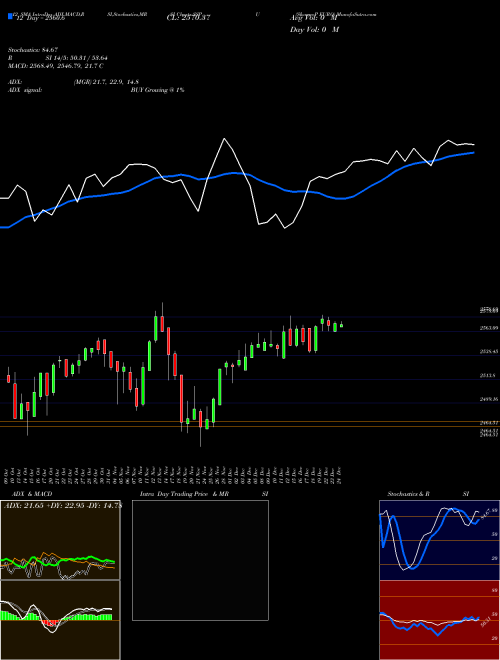The width and height of the screenshot is (500, 660).
Task: Open the ADX indicator chart panel
Action: (60, 540)
